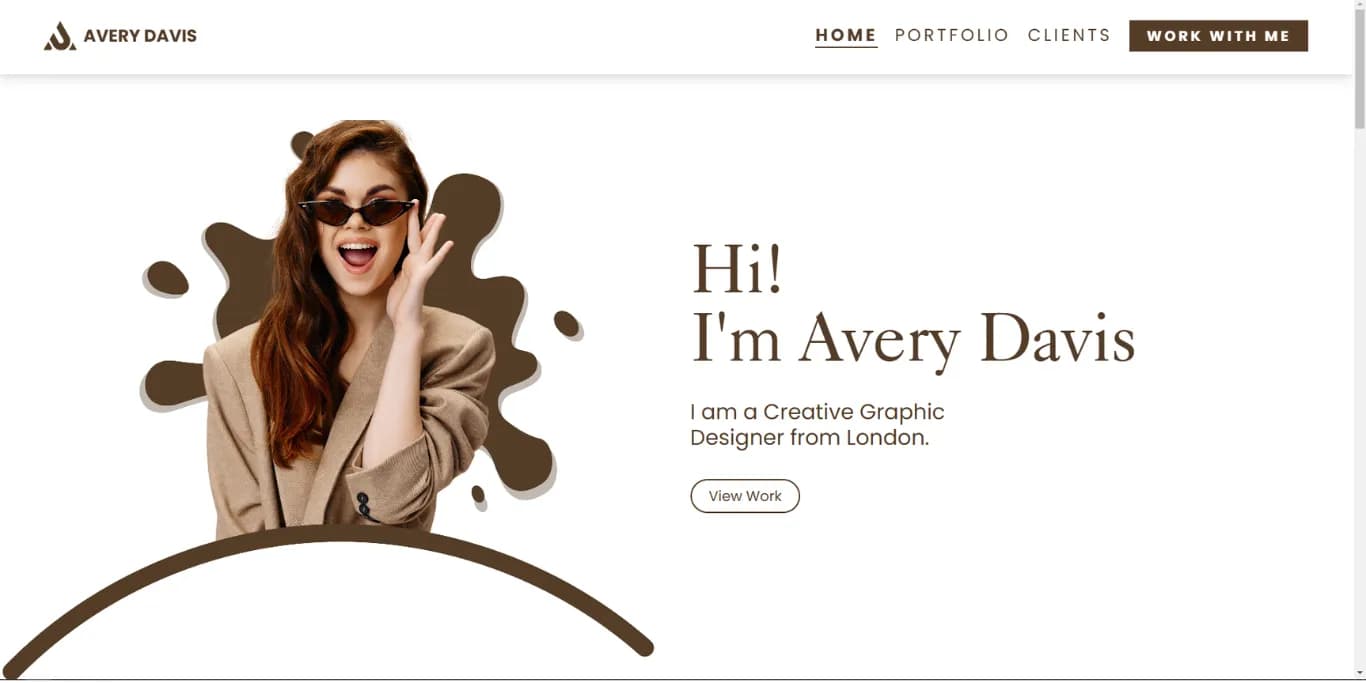Click the empty scrollbar track below the thumb
Screen dimensions: 1366x683
click(1359, 400)
